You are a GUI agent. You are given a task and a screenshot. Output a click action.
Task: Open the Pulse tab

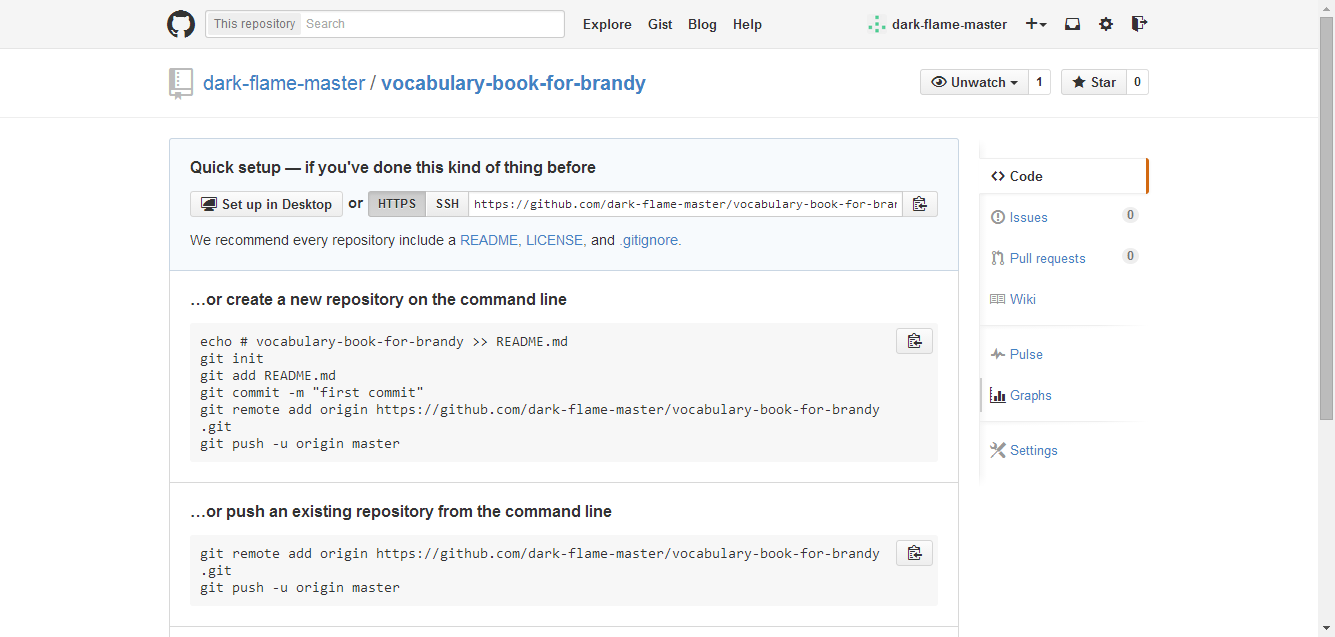pos(1064,354)
